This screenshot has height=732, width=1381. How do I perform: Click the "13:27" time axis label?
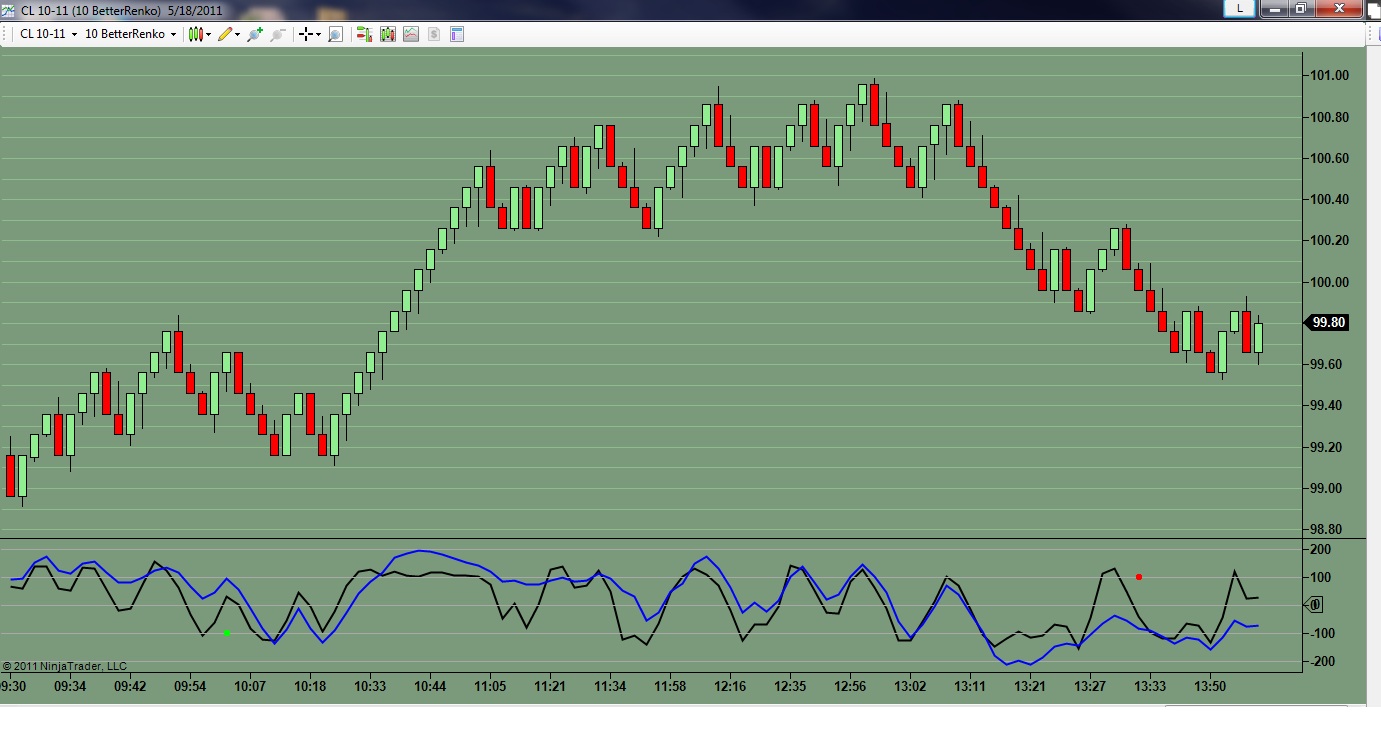(1090, 687)
